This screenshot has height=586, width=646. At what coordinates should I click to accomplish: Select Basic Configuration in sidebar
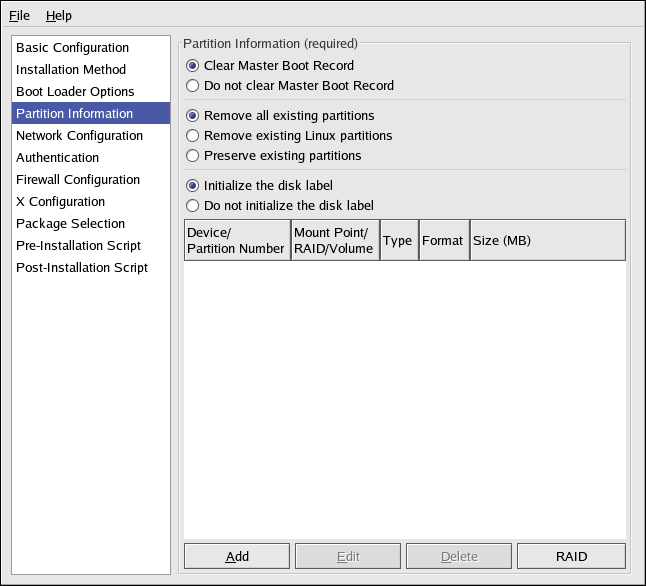point(72,47)
